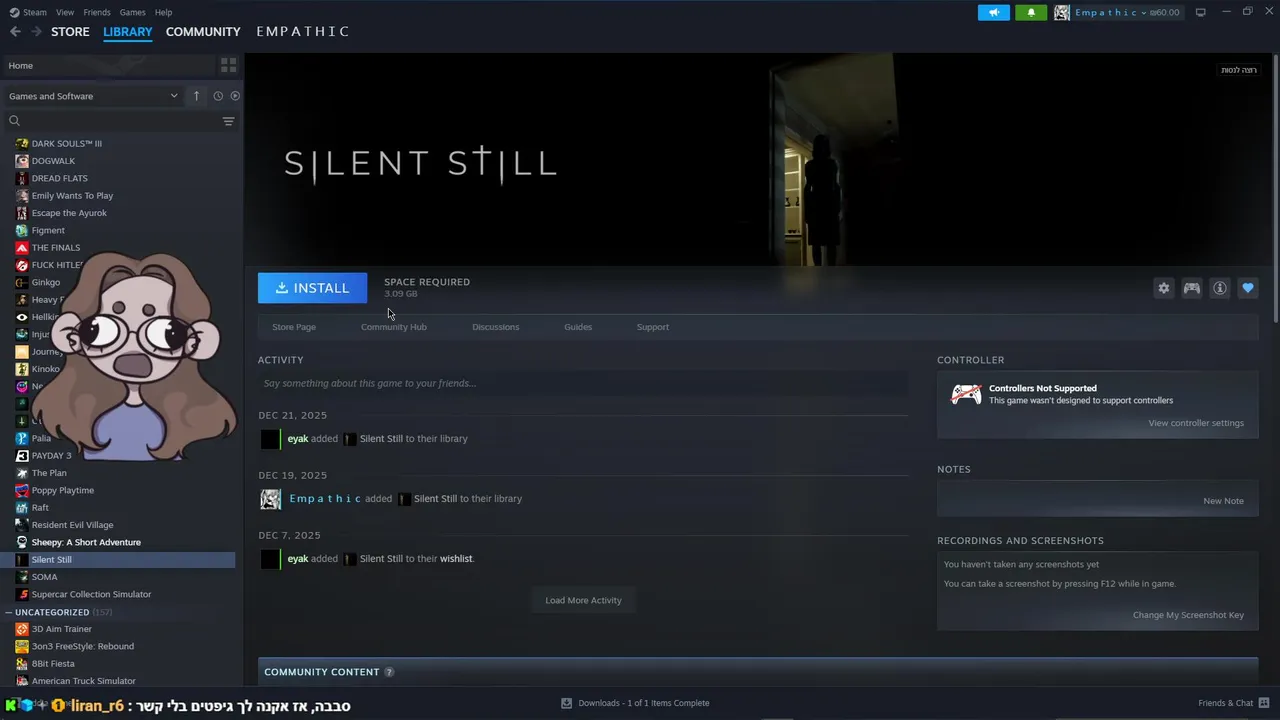Click the back navigation arrow
The height and width of the screenshot is (720, 1280).
(15, 32)
